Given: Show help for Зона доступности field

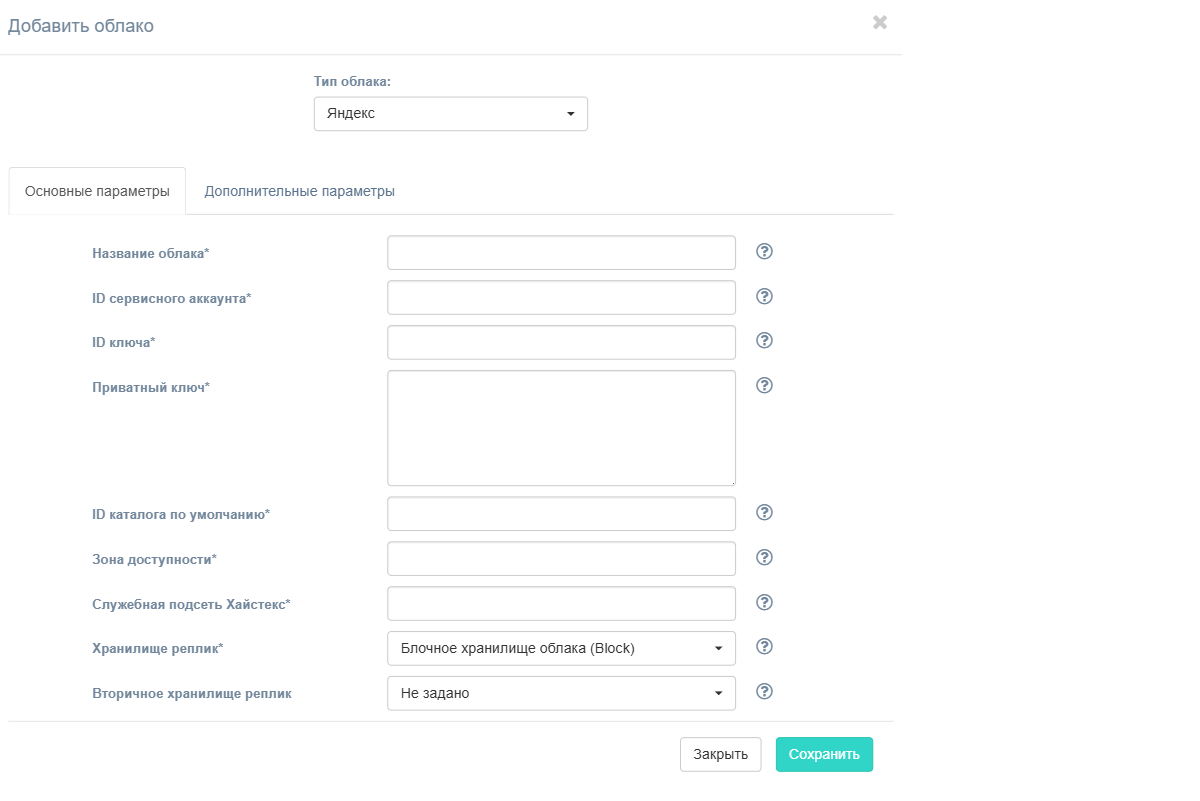Looking at the screenshot, I should [x=765, y=557].
